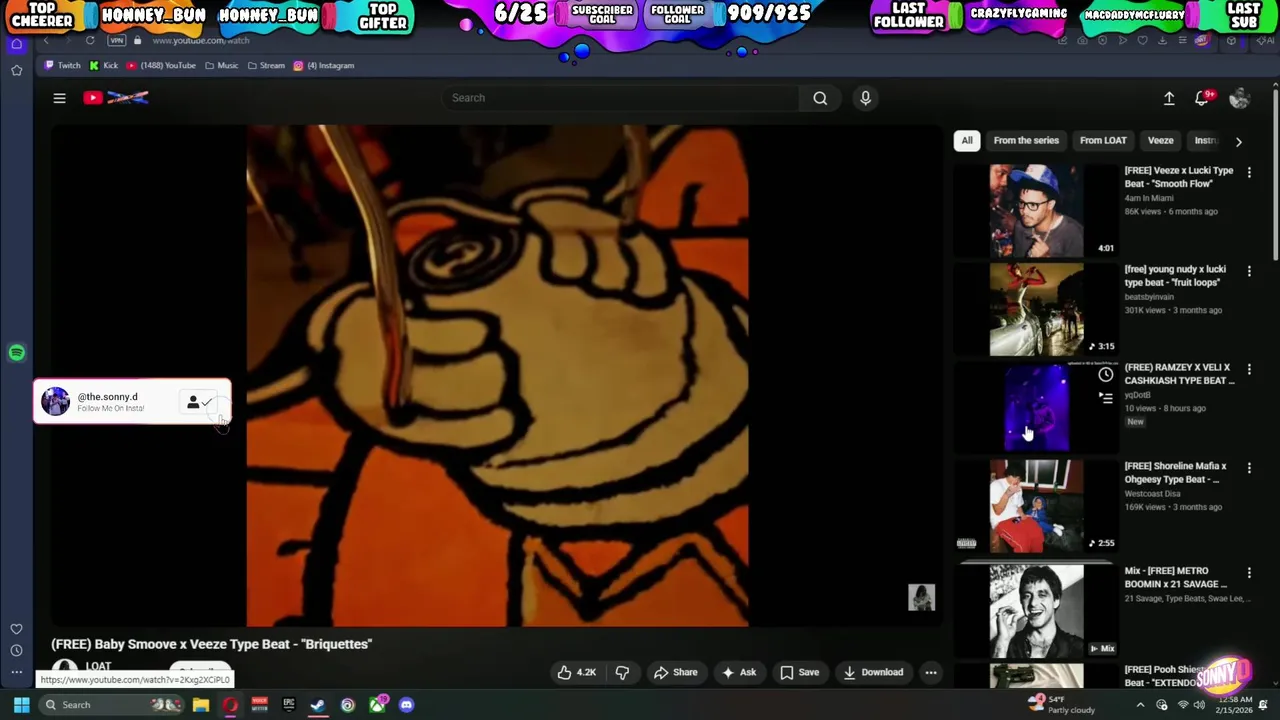
Task: Open more actions ellipsis under video
Action: [930, 672]
